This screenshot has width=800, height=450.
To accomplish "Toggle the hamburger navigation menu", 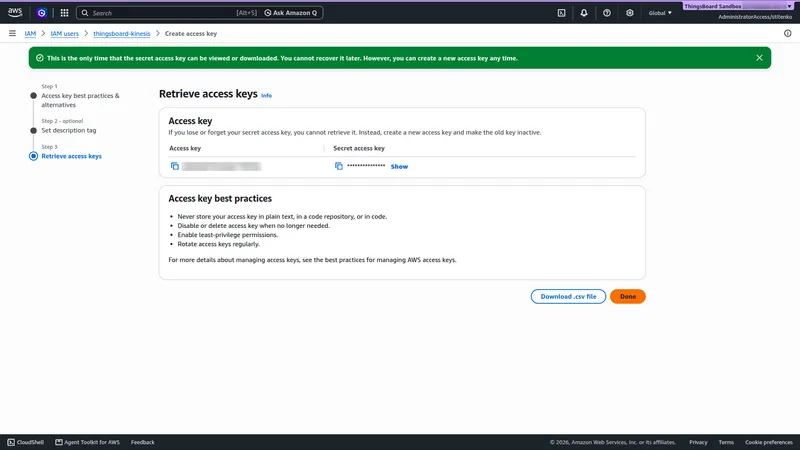I will tap(12, 33).
